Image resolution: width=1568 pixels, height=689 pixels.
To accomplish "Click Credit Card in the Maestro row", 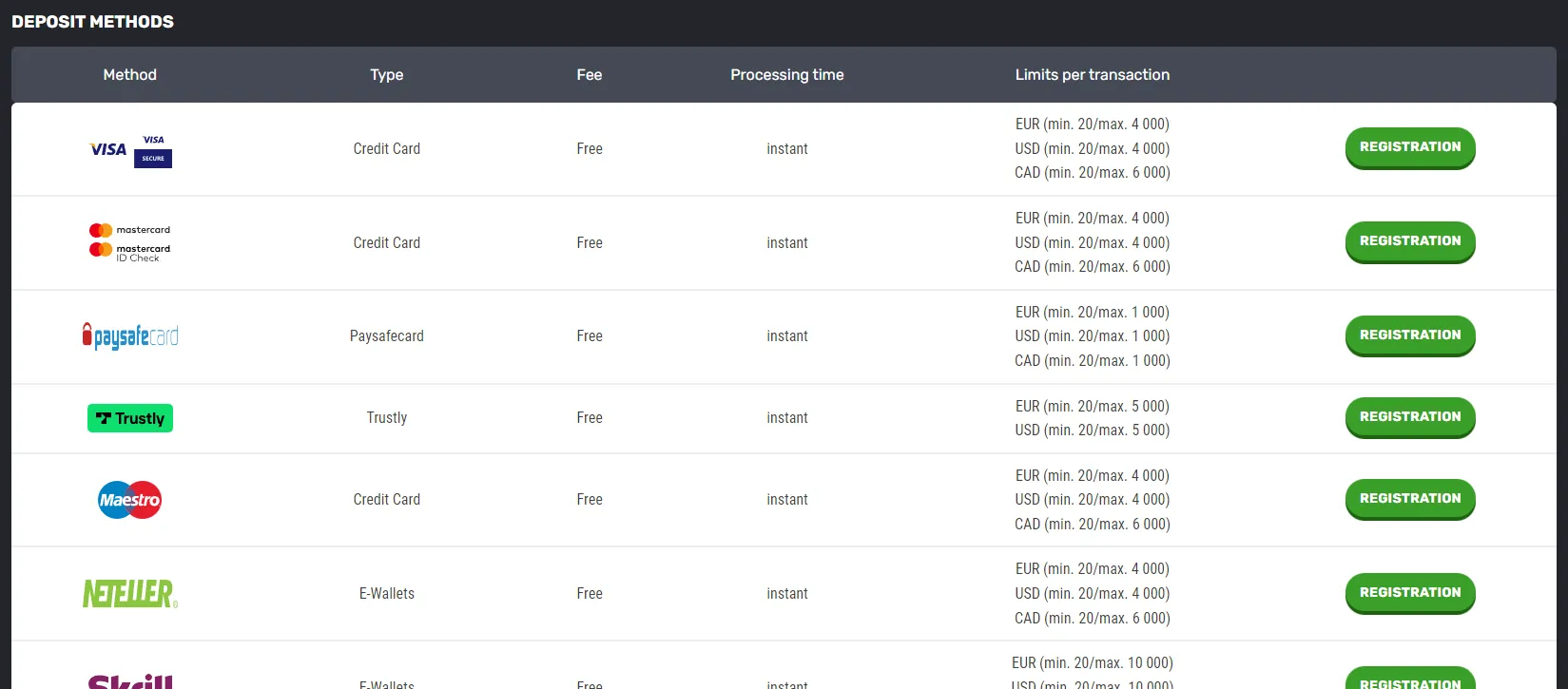I will coord(387,500).
